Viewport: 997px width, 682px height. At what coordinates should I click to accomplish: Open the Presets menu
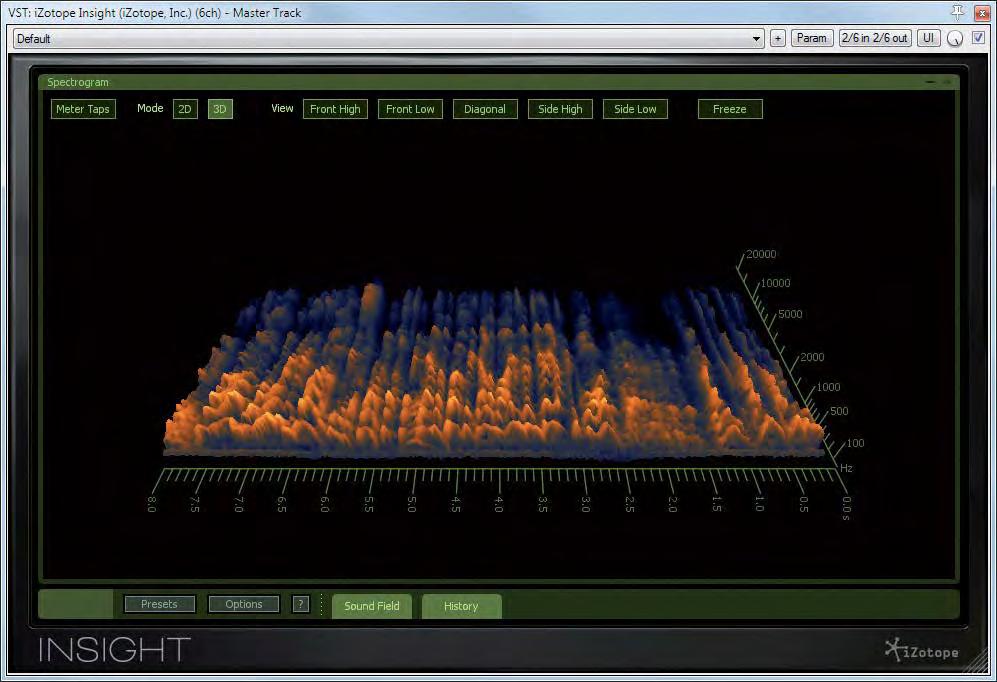pos(160,604)
